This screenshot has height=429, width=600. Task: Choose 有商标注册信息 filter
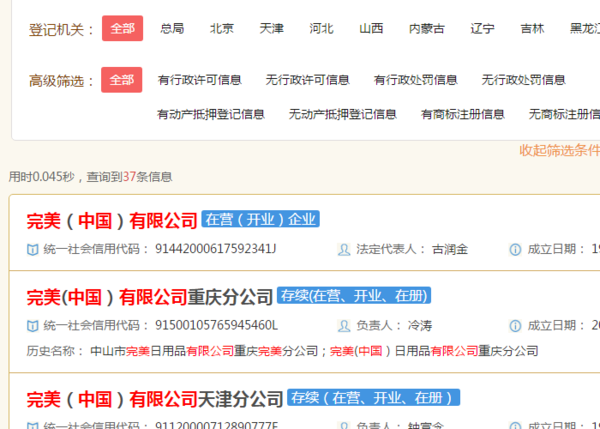point(463,114)
